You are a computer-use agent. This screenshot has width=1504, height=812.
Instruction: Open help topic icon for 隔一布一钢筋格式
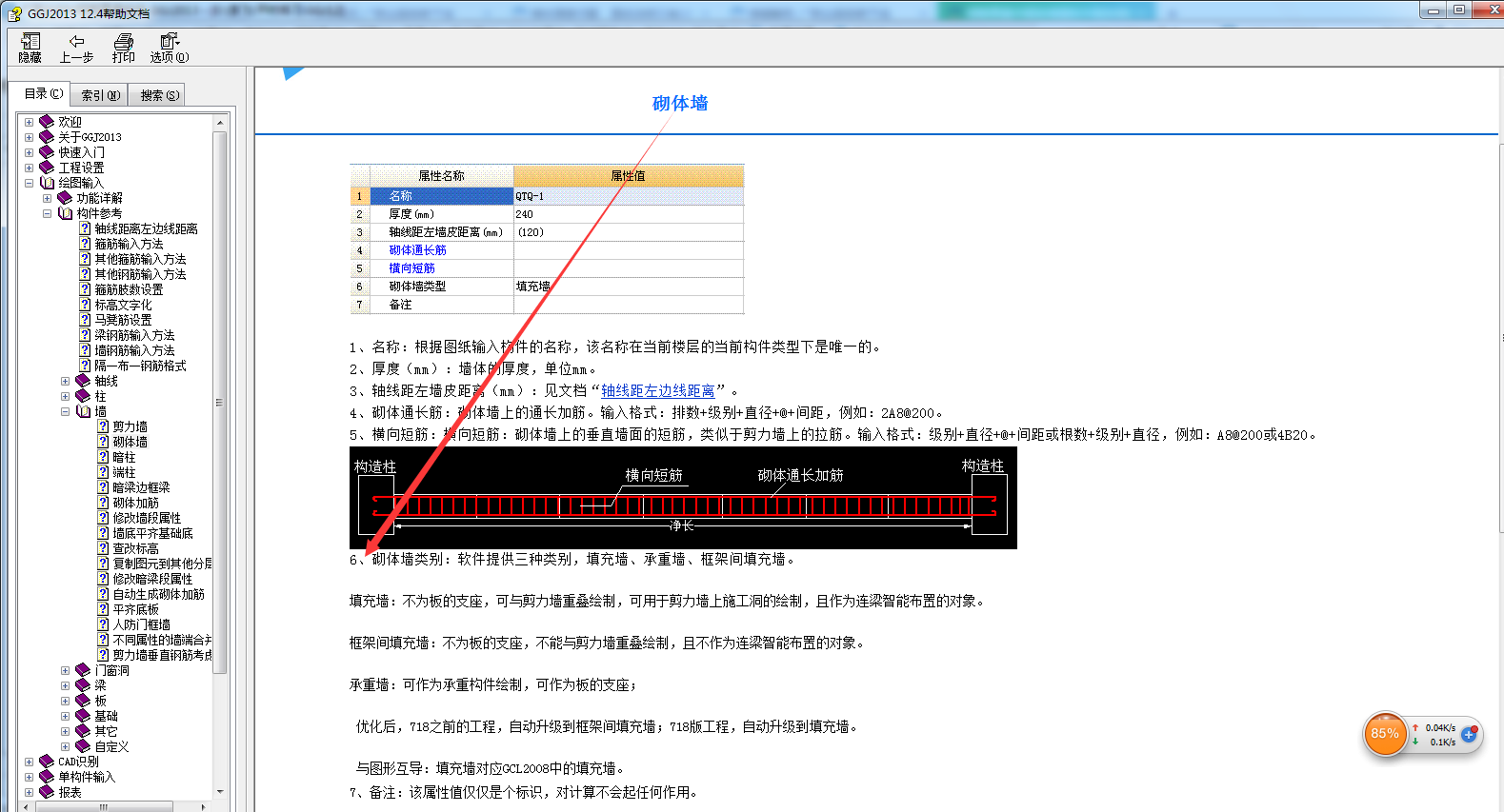[85, 366]
